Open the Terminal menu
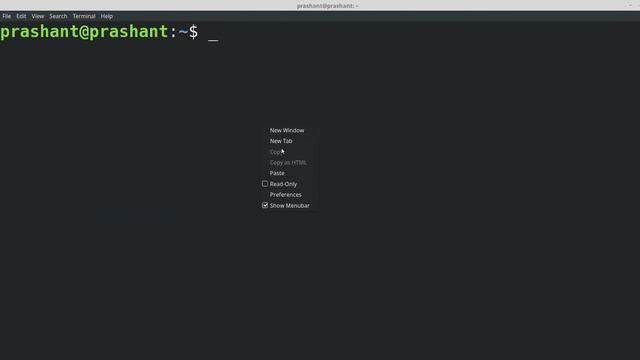This screenshot has height=360, width=640. click(x=84, y=16)
